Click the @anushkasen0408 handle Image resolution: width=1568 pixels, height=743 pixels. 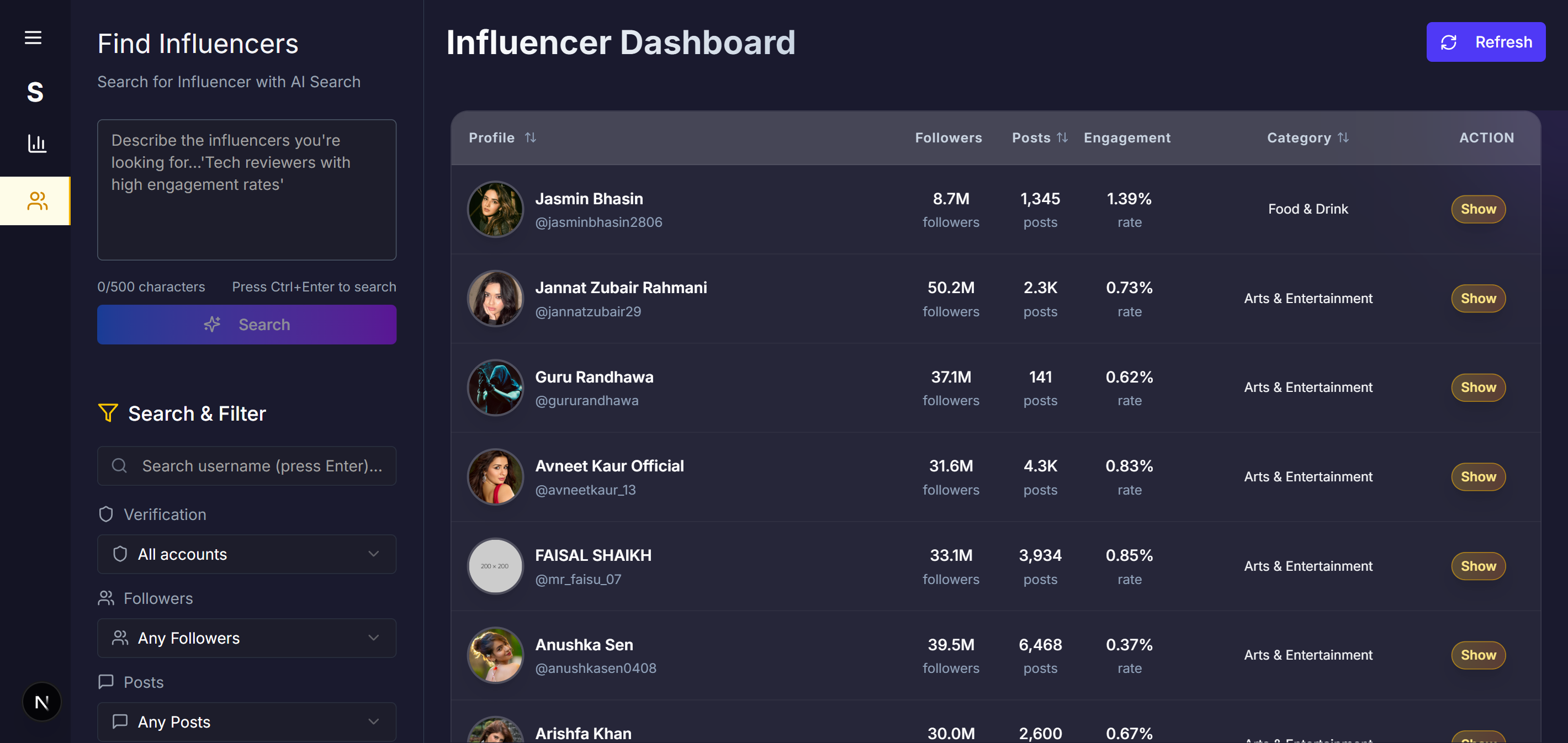pos(595,668)
